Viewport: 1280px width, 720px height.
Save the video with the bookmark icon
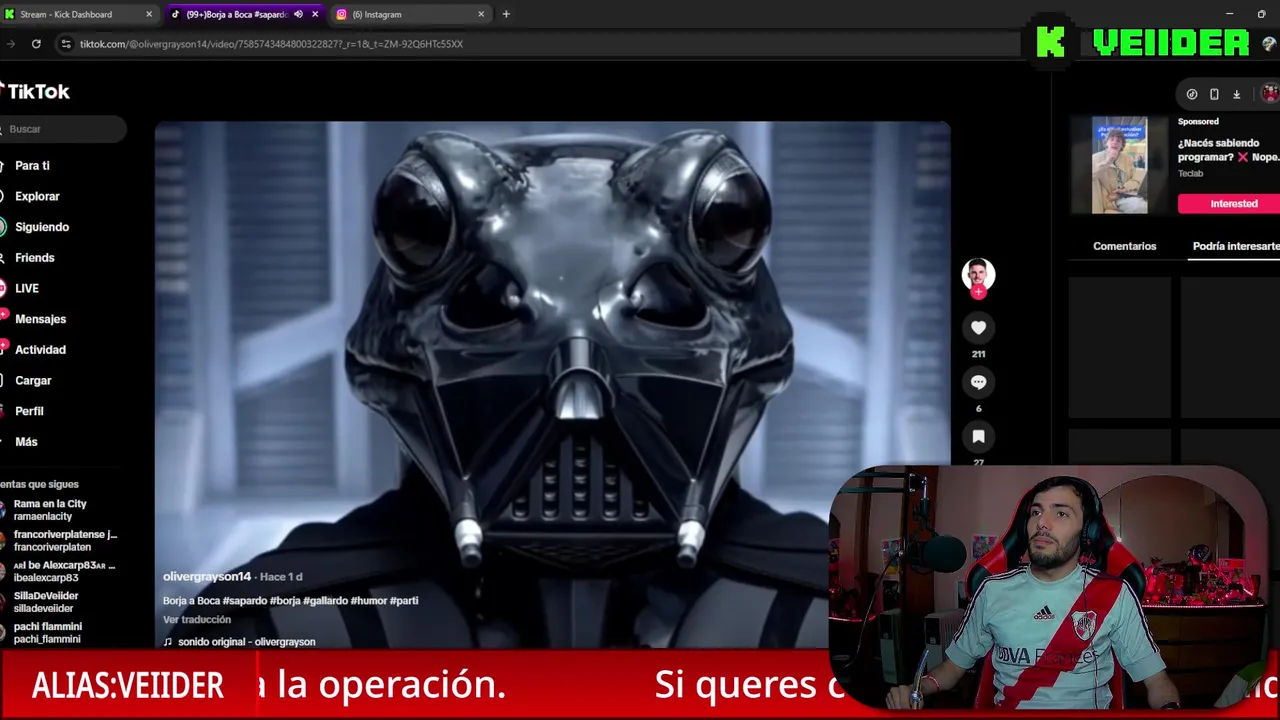[x=978, y=436]
